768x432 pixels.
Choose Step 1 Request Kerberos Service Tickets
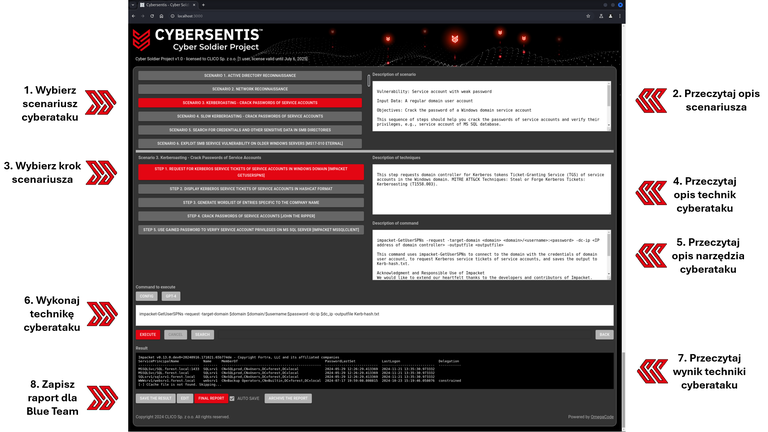(x=251, y=172)
